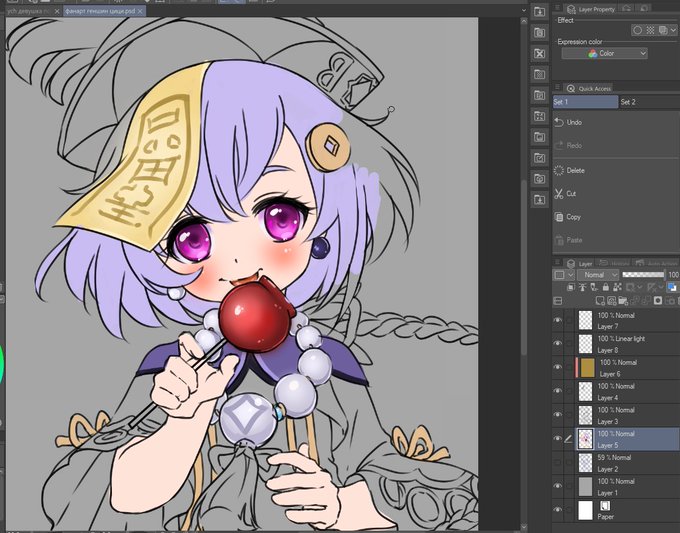Click the Change Layer Color icon
680x533 pixels.
[x=672, y=287]
